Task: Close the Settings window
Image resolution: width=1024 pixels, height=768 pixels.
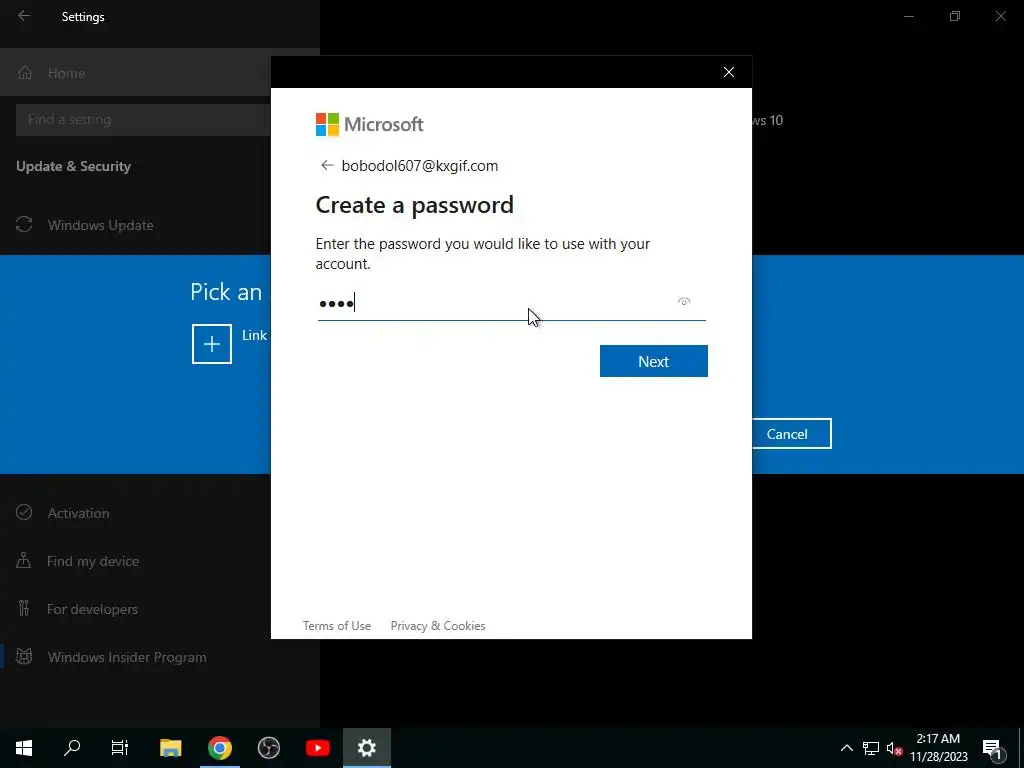Action: [x=1000, y=16]
